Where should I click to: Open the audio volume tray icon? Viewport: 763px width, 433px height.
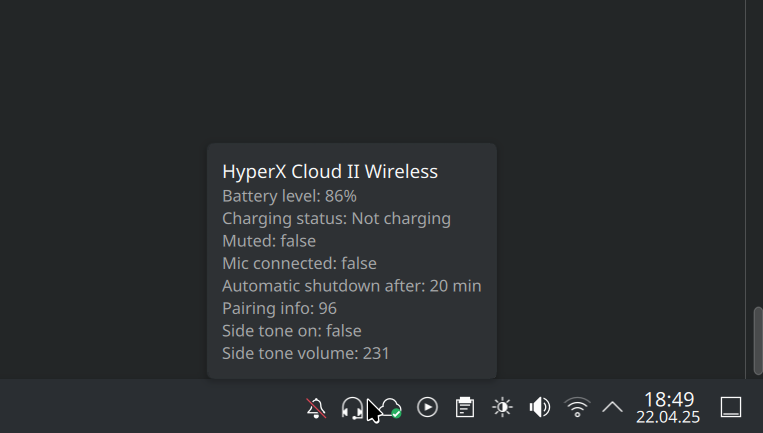pos(539,407)
